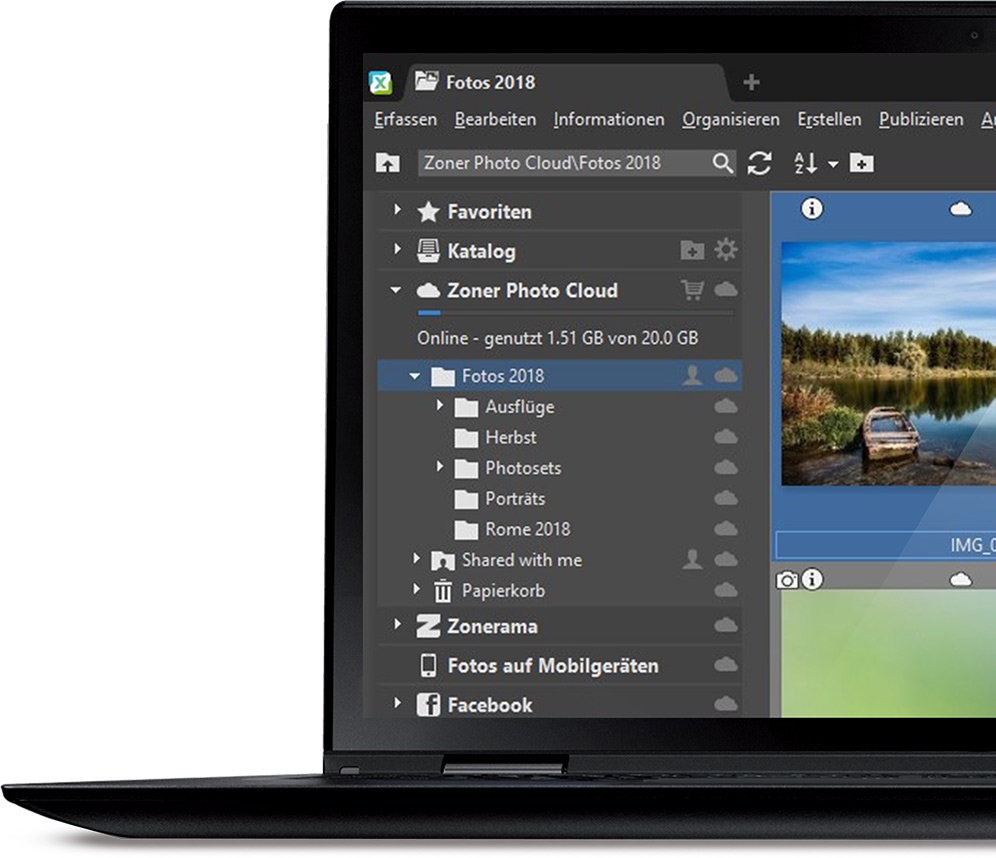Collapse the Fotos 2018 folder
Image resolution: width=996 pixels, height=858 pixels.
point(415,376)
